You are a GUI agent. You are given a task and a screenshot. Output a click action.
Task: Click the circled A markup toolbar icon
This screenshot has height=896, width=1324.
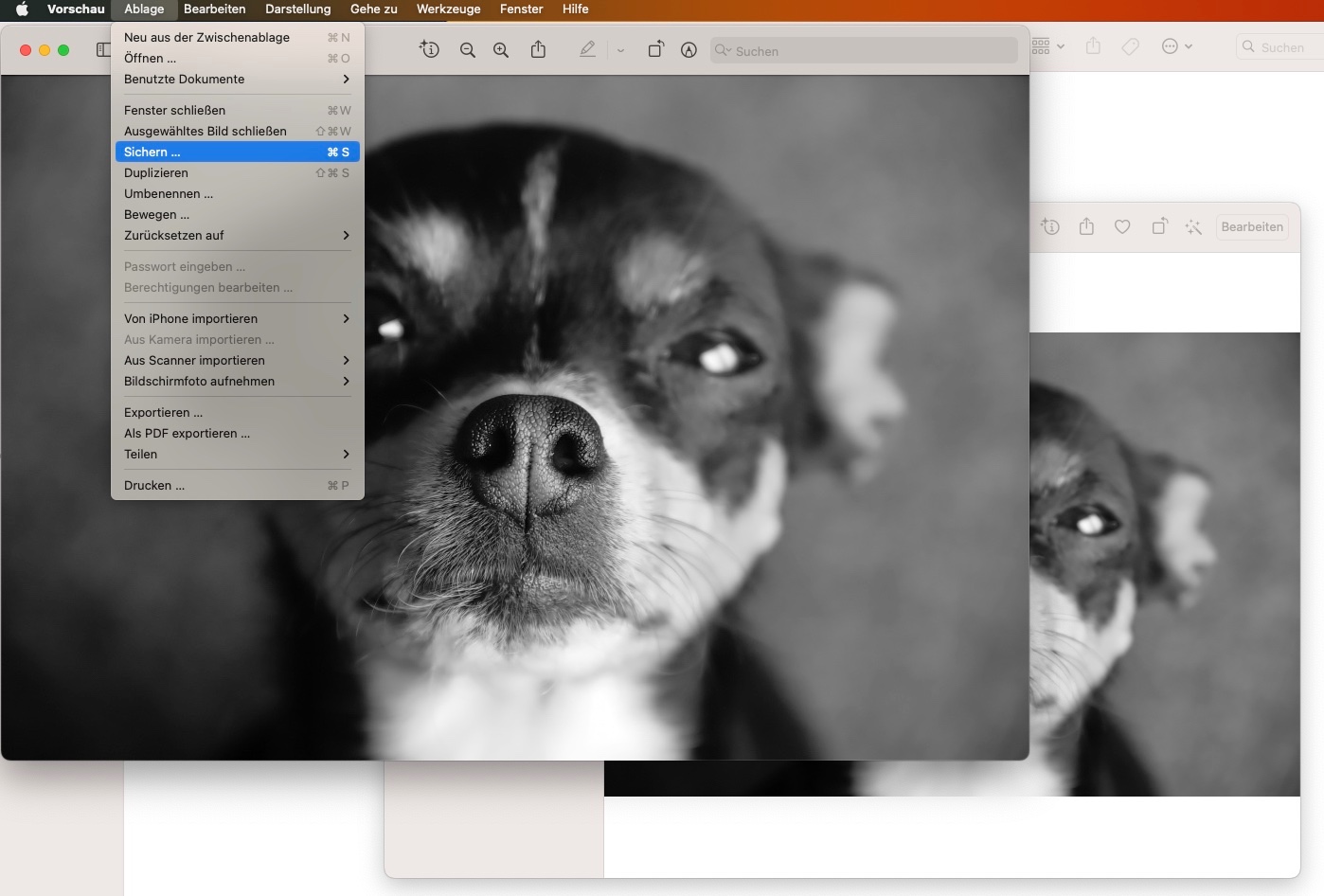(689, 50)
